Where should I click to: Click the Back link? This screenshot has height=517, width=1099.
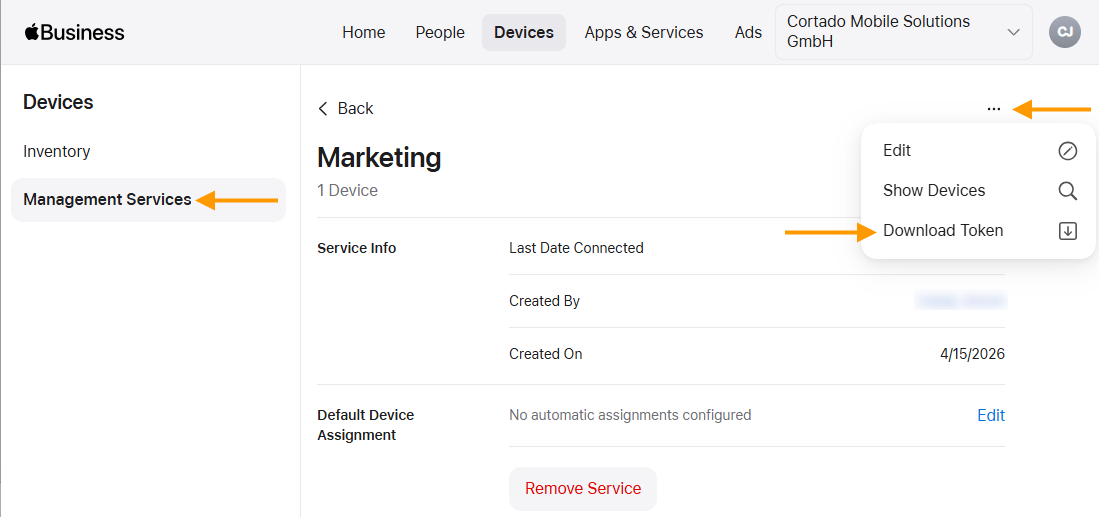pyautogui.click(x=346, y=109)
